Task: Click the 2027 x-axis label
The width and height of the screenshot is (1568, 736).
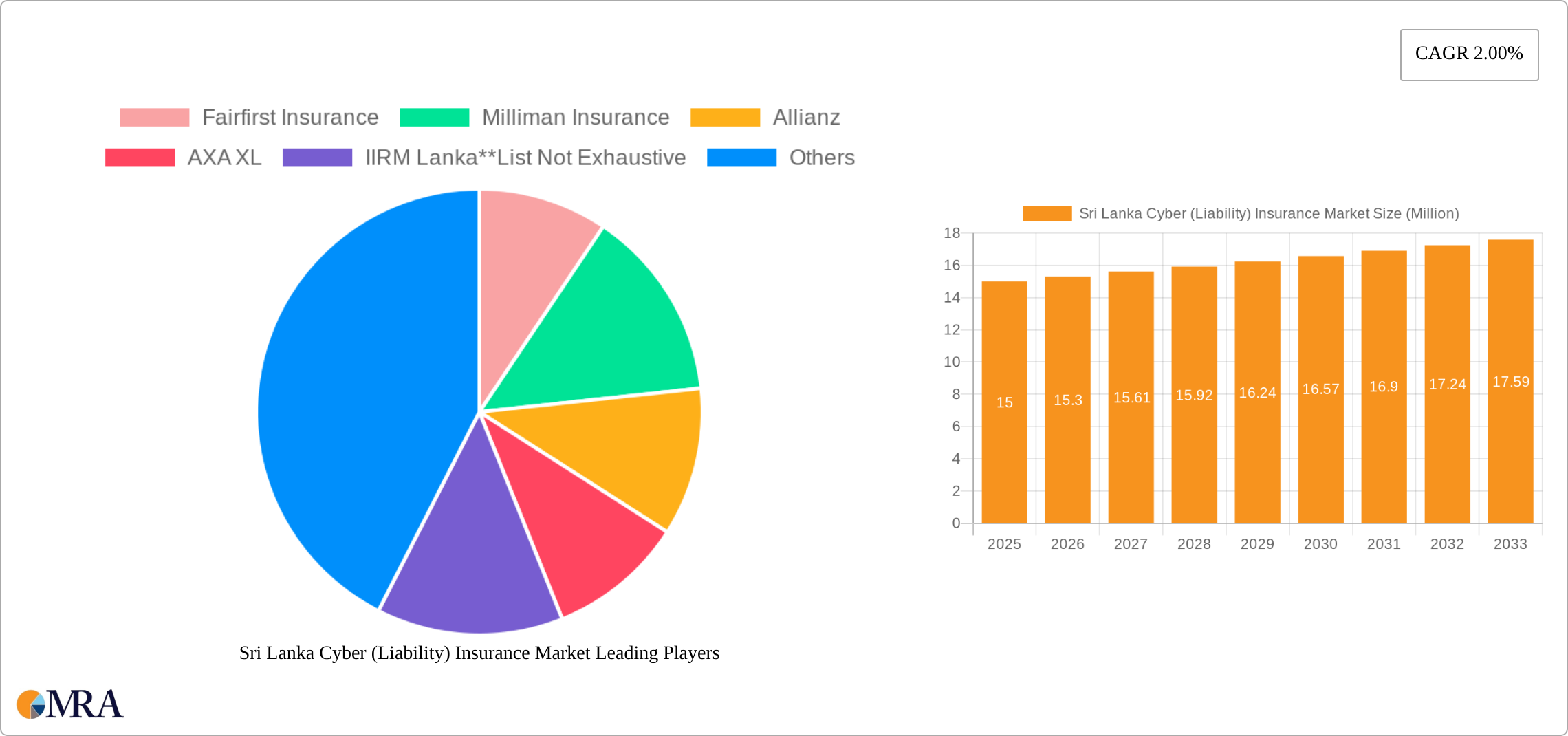Action: pos(1131,544)
